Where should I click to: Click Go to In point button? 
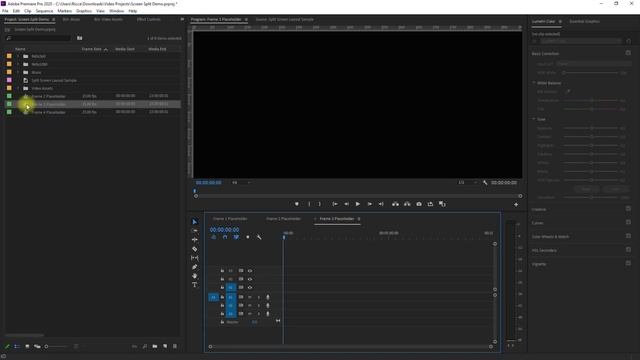[335, 204]
